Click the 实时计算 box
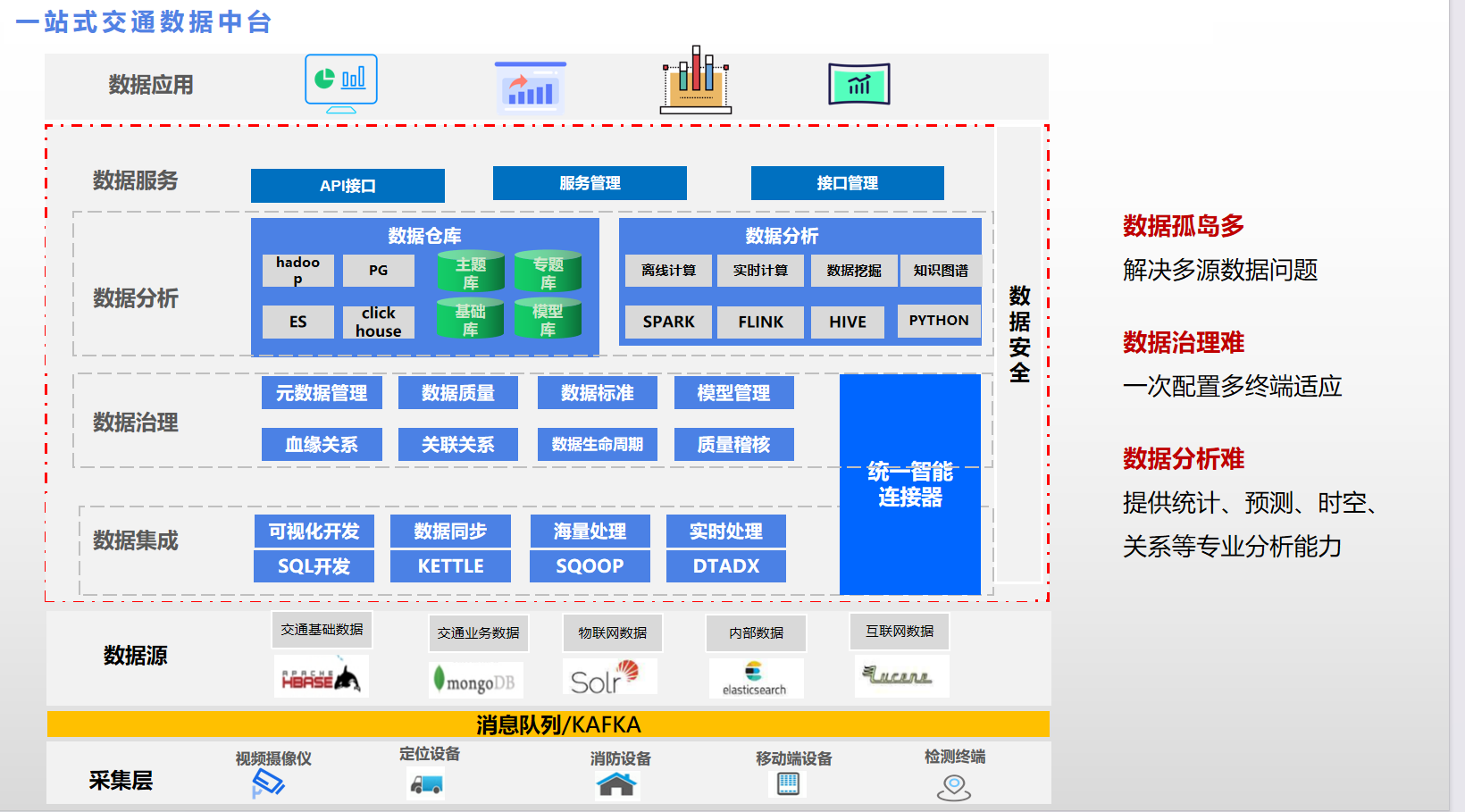 click(760, 271)
